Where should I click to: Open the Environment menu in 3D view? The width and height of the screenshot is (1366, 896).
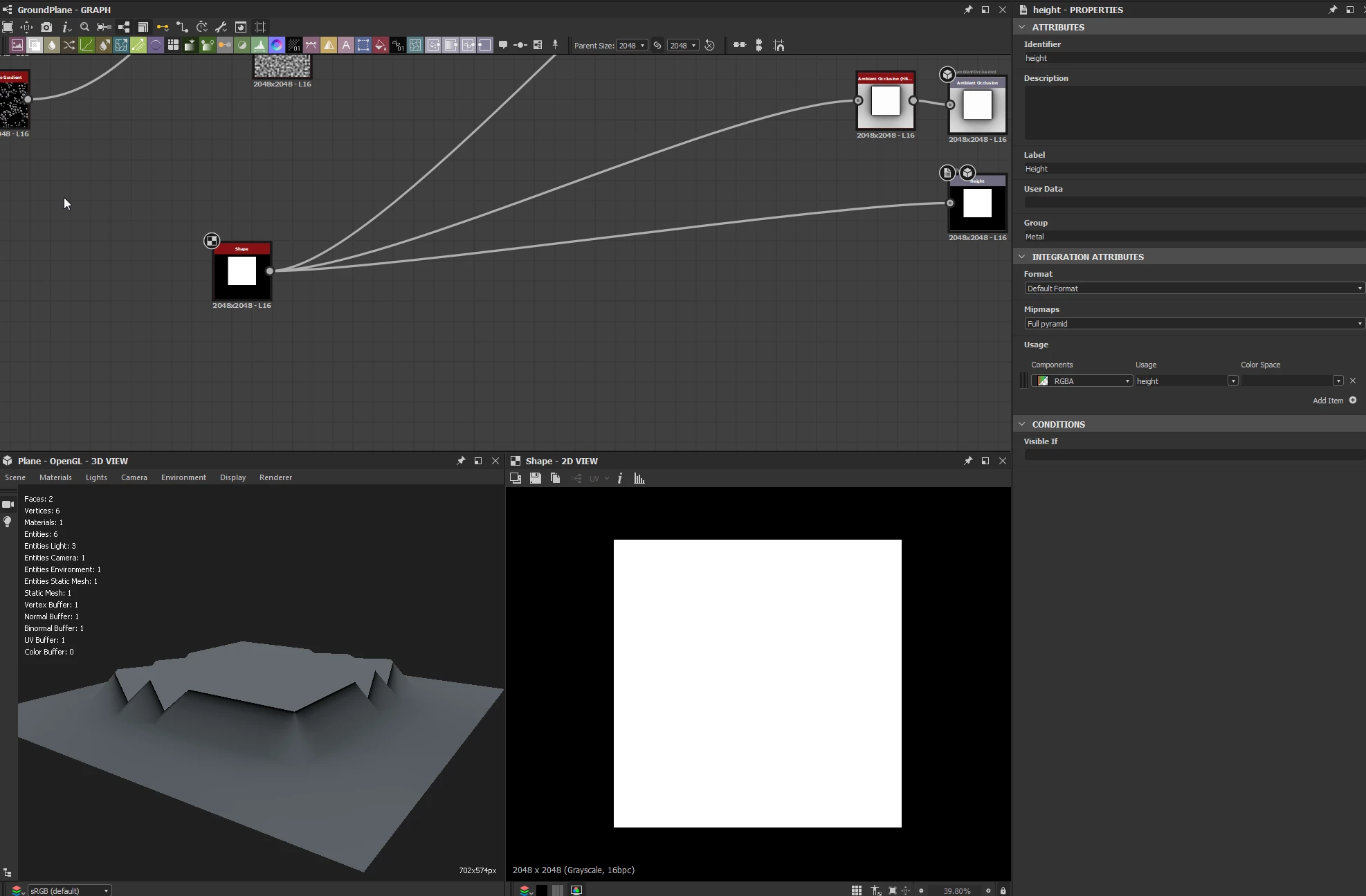pos(183,477)
